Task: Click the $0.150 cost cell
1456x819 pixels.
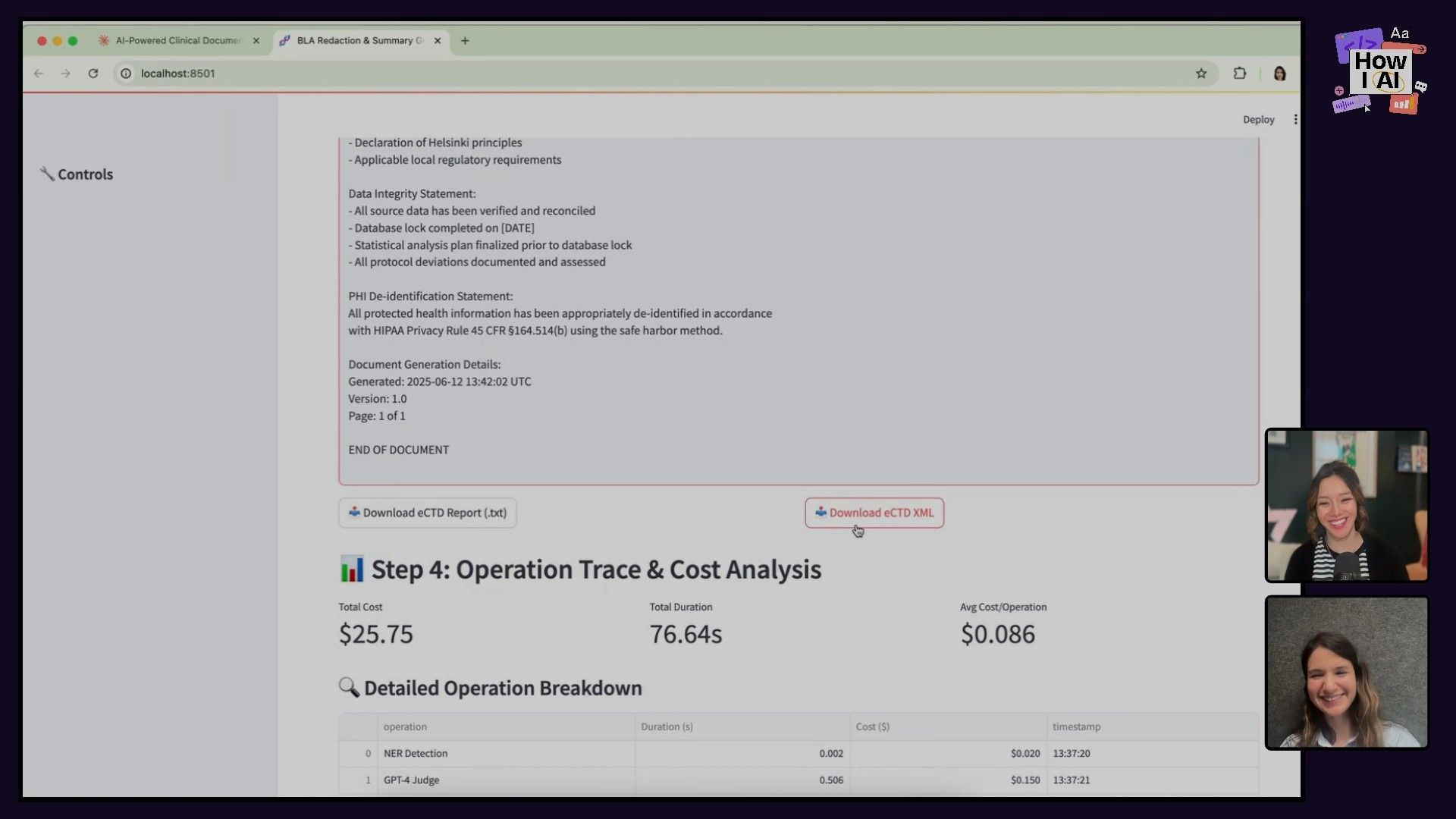Action: click(948, 780)
